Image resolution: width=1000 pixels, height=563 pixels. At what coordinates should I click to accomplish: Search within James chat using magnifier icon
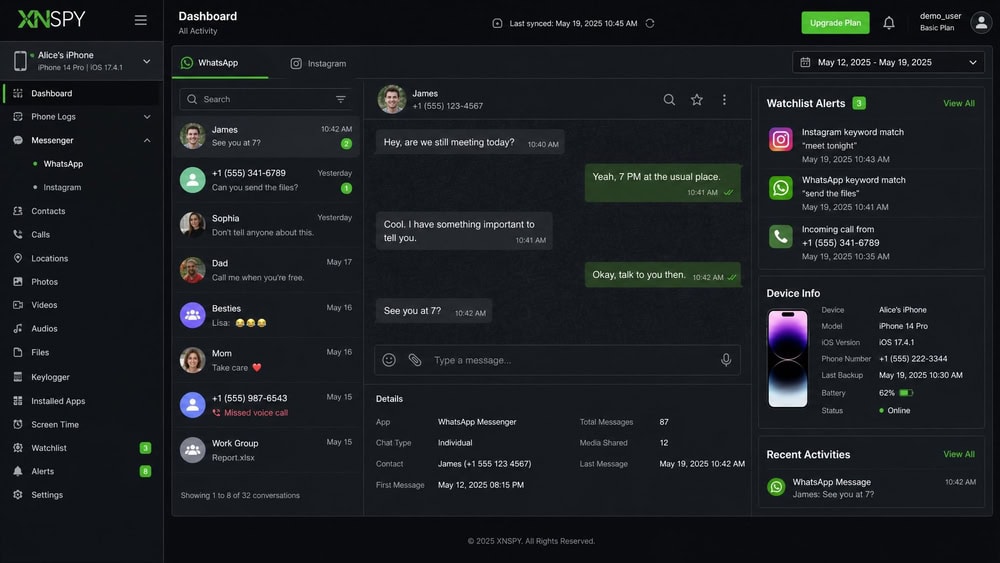[x=669, y=99]
